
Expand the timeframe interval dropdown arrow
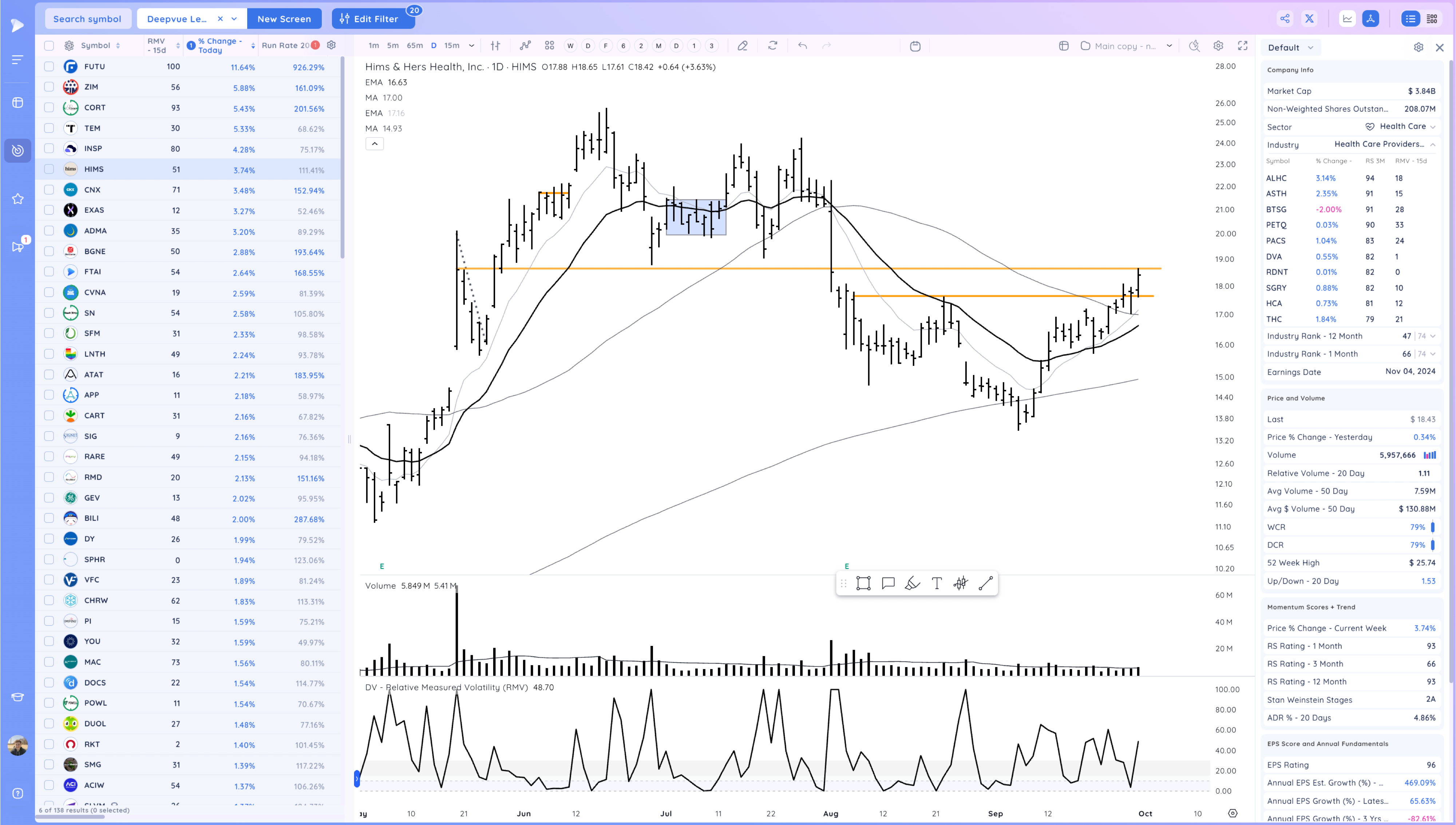point(471,46)
